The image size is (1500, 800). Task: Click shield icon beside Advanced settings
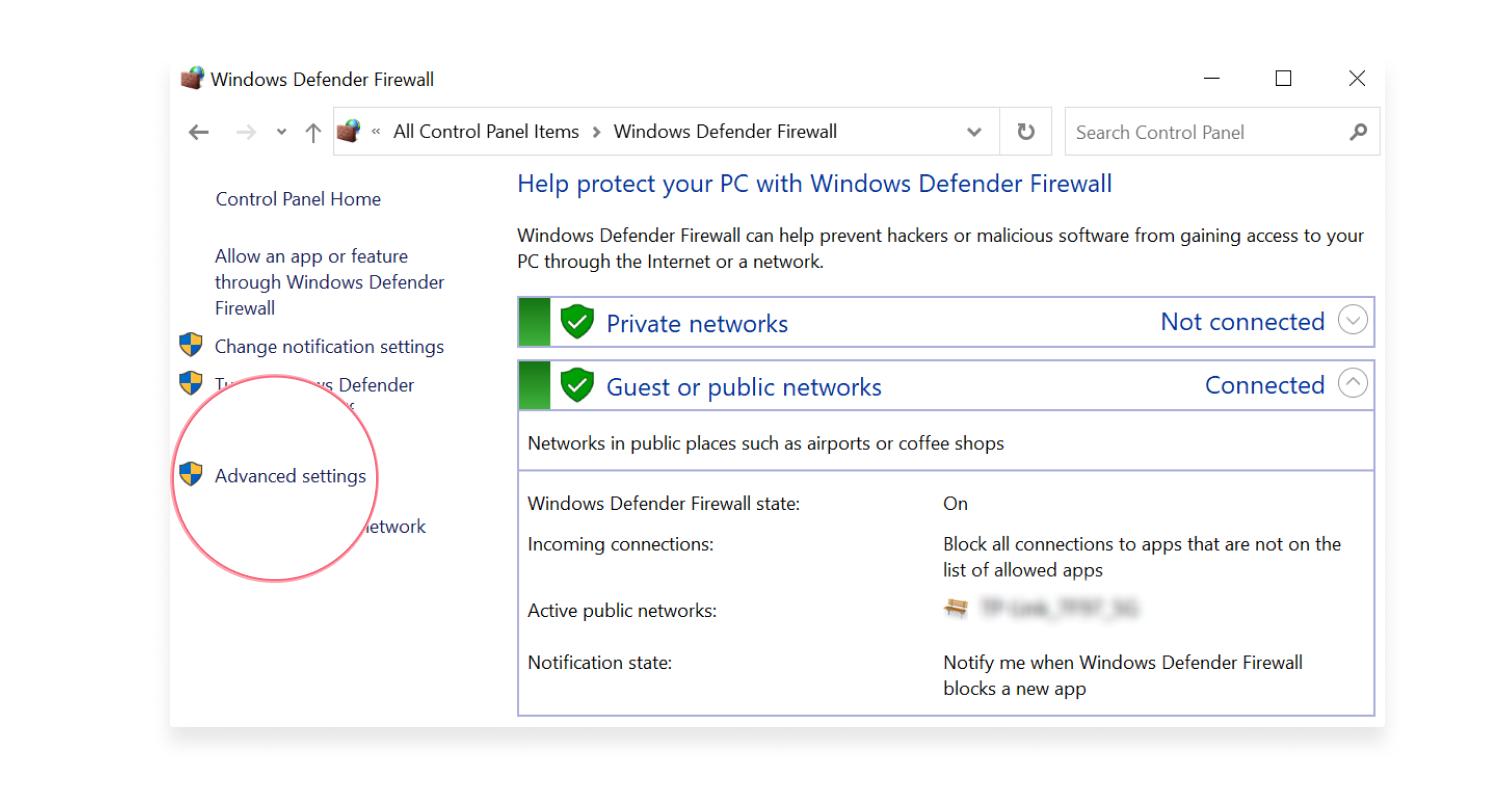tap(190, 474)
